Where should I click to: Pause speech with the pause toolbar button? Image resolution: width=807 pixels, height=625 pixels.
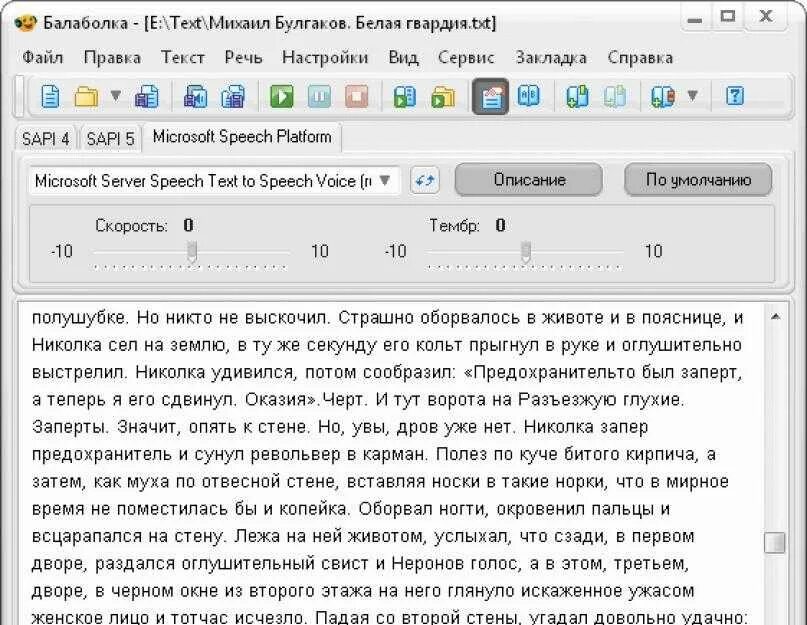coord(319,96)
